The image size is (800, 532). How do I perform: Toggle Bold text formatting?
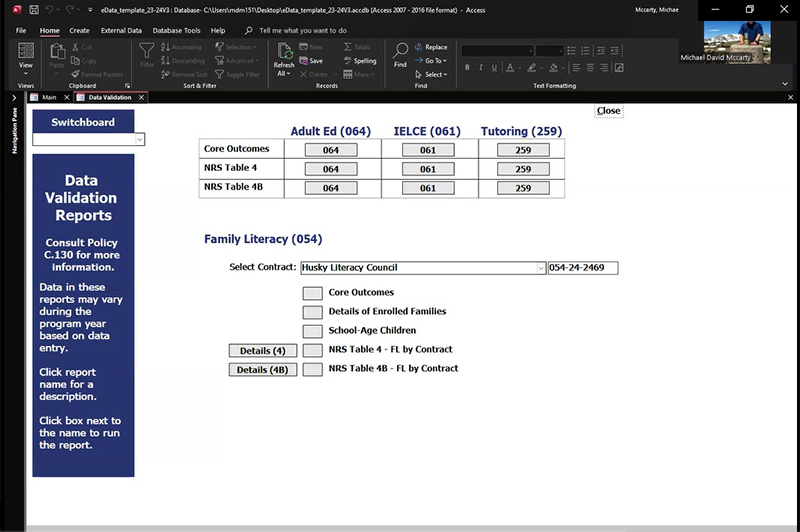(467, 67)
